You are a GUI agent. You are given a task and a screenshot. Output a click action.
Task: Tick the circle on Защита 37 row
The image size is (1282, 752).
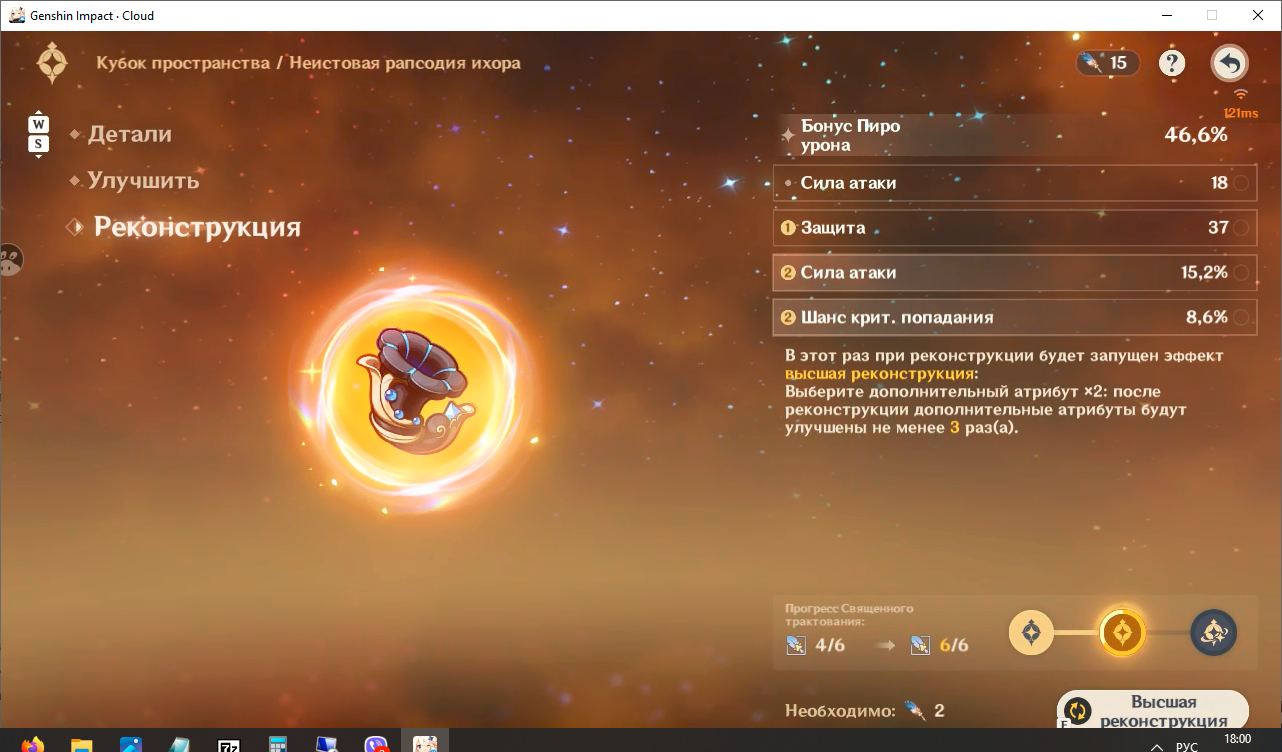pos(1241,228)
